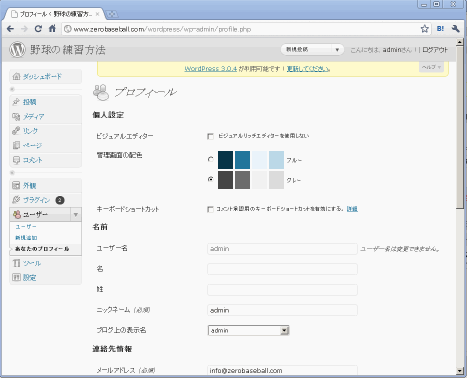Click the 投稿 pin icon

click(16, 102)
